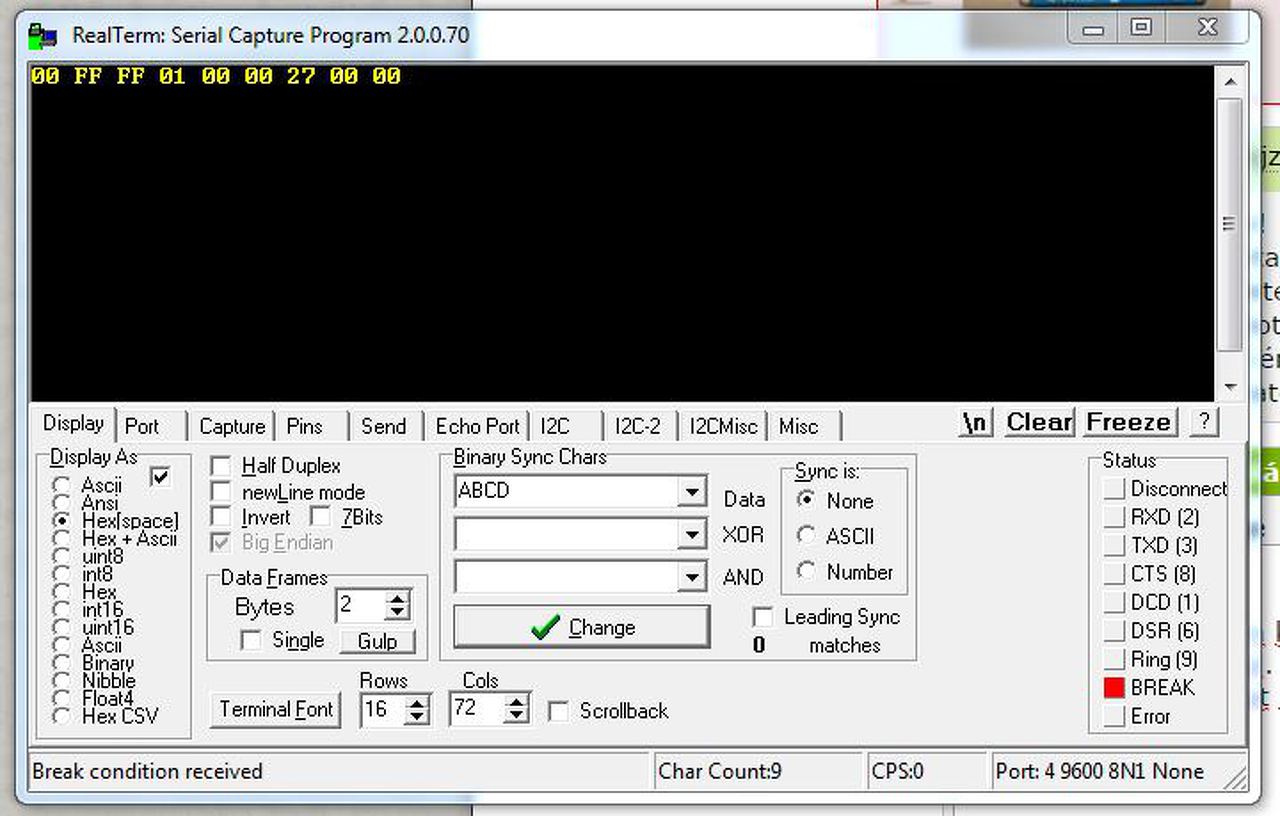Click the Error status indicator
The height and width of the screenshot is (816, 1280).
pyautogui.click(x=1114, y=716)
